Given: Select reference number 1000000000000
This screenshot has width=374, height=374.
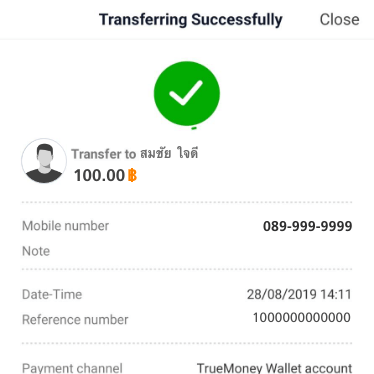Looking at the screenshot, I should (x=301, y=317).
